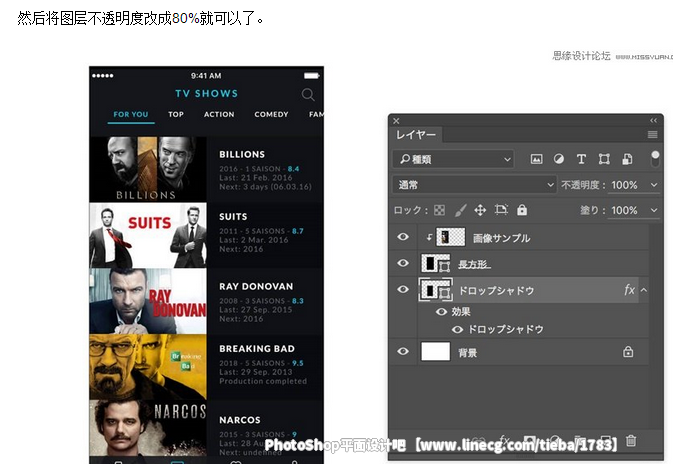Image resolution: width=673 pixels, height=464 pixels.
Task: Toggle the layer filtering on/off switch
Action: [x=655, y=159]
